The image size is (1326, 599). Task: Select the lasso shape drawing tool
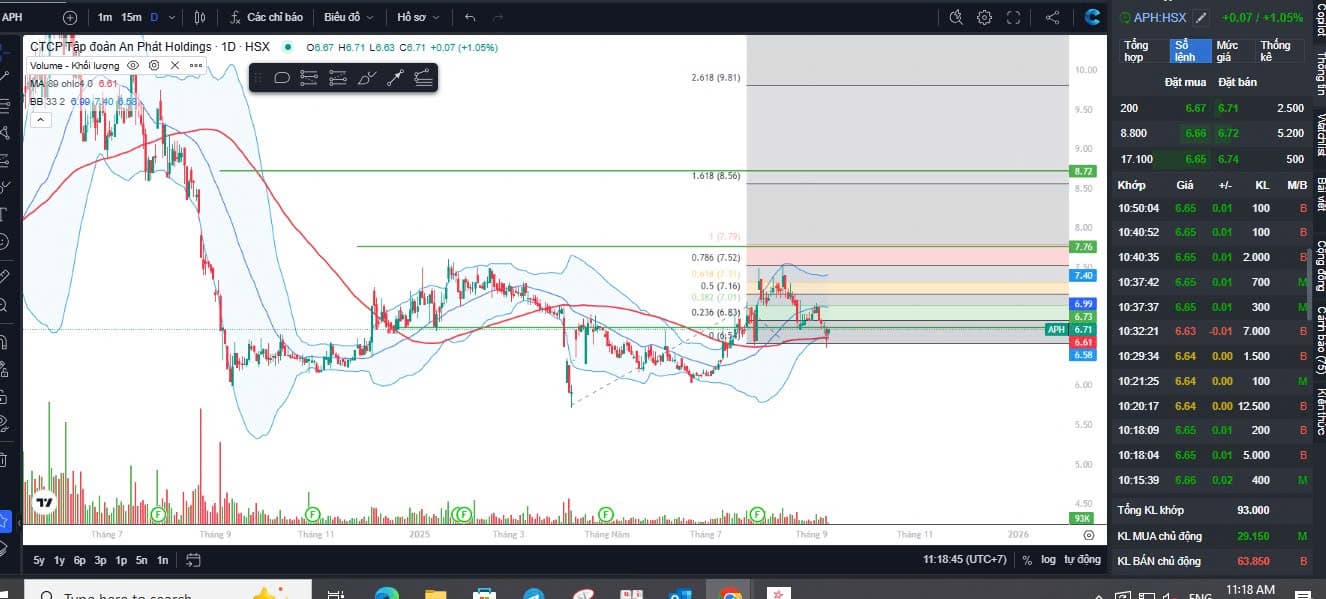coord(282,77)
